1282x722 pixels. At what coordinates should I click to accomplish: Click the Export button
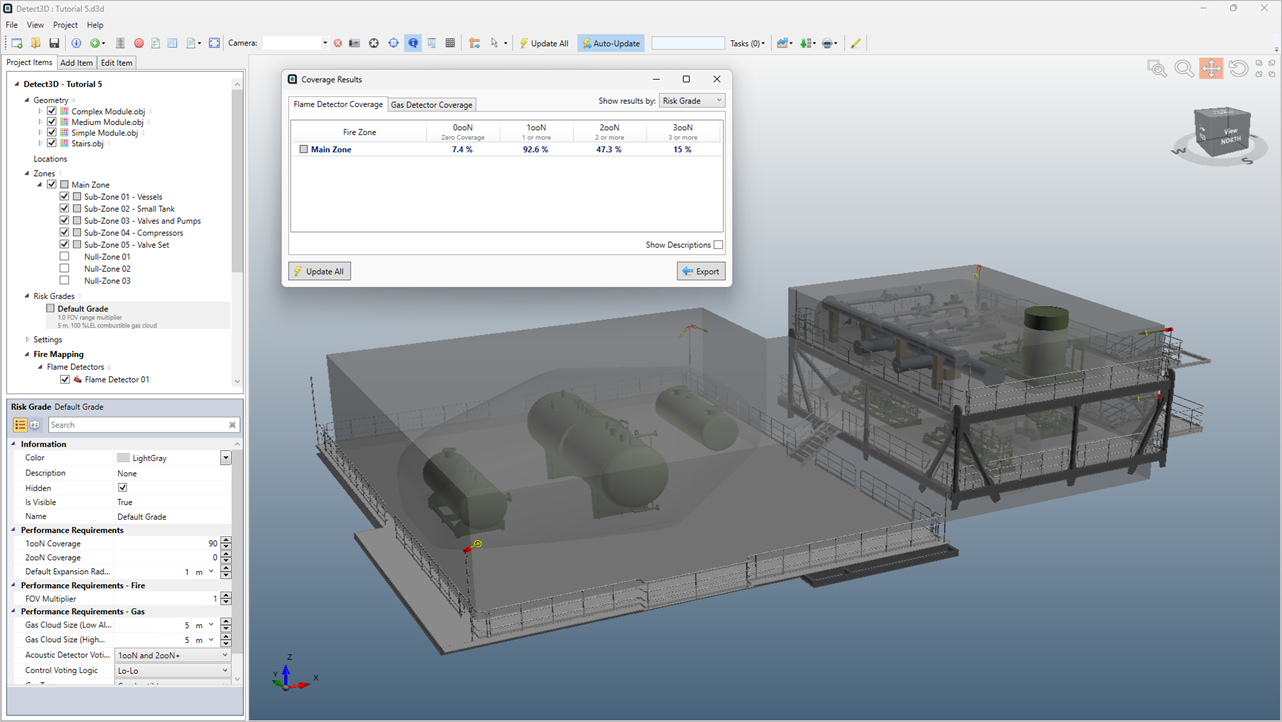pos(701,271)
